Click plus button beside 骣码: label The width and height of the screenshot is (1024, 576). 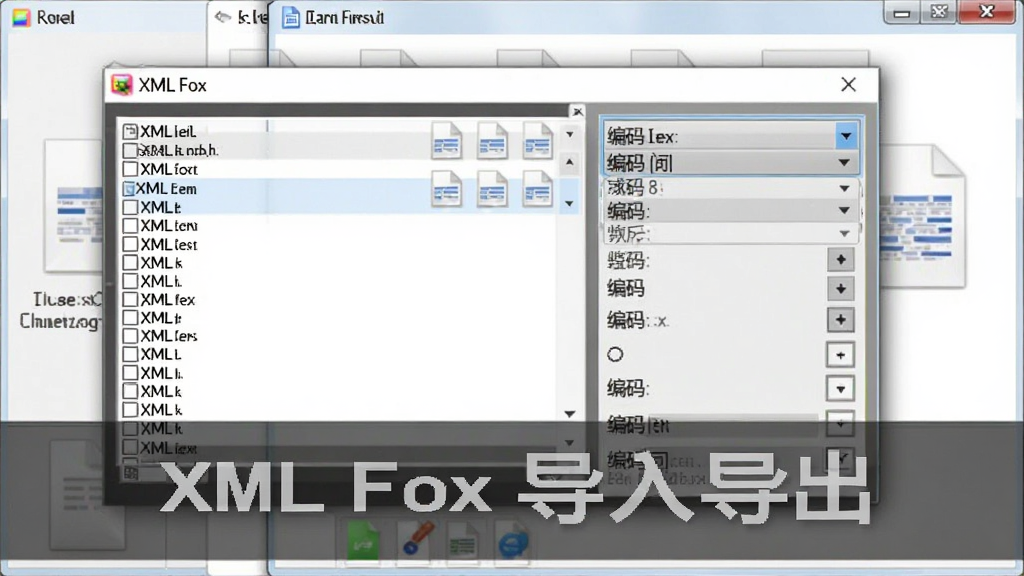(x=840, y=260)
